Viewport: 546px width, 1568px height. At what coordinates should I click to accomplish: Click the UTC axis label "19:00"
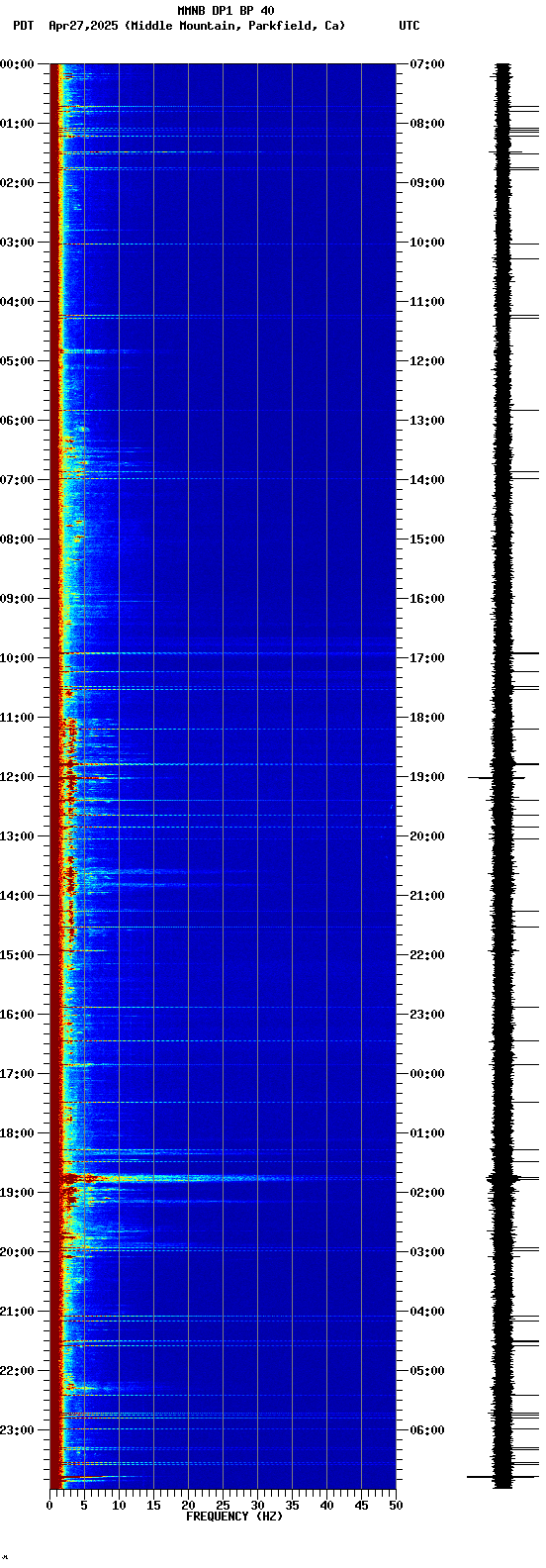[427, 777]
